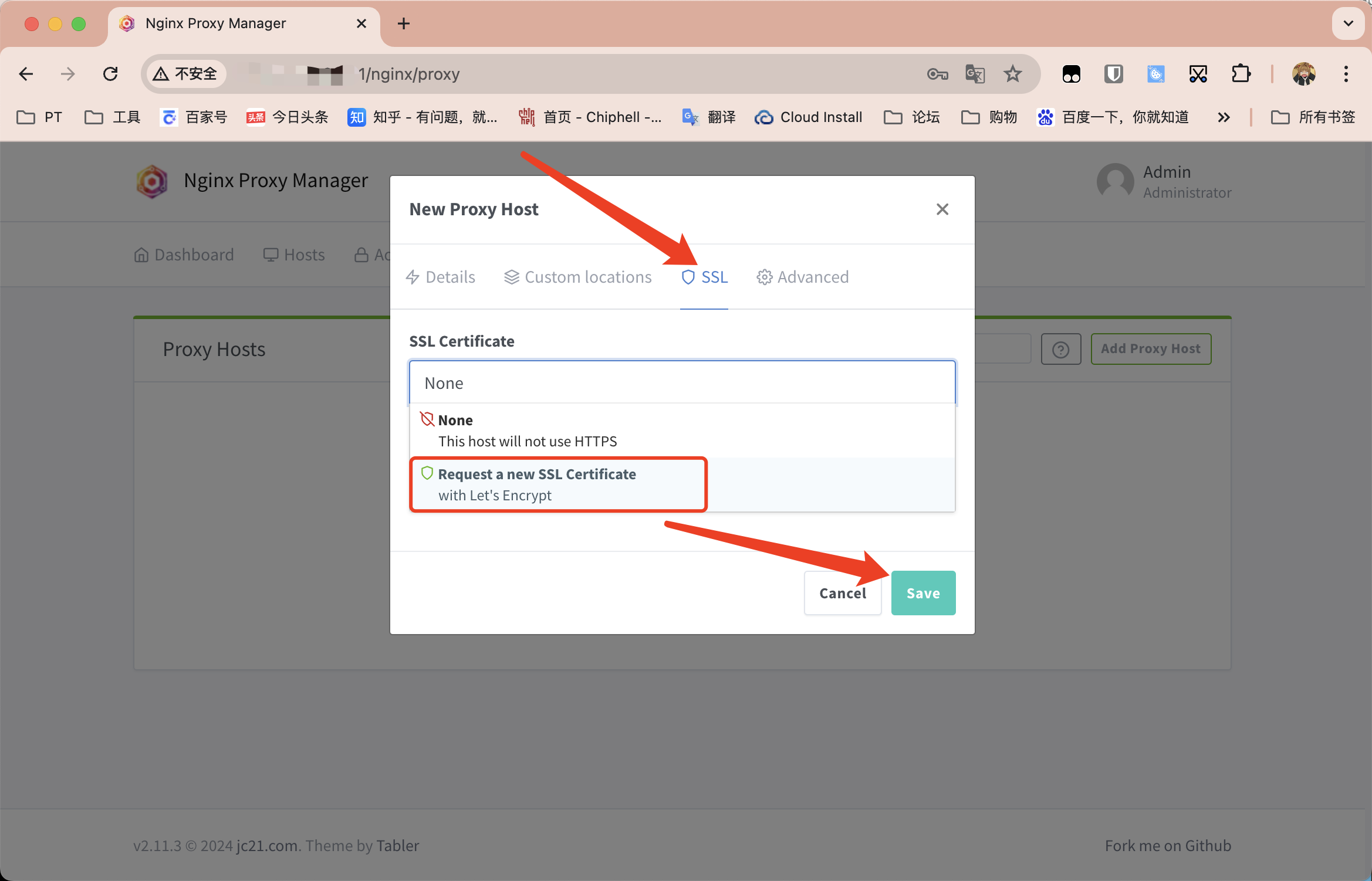Open the Chrome profile avatar
Image resolution: width=1372 pixels, height=881 pixels.
tap(1304, 74)
